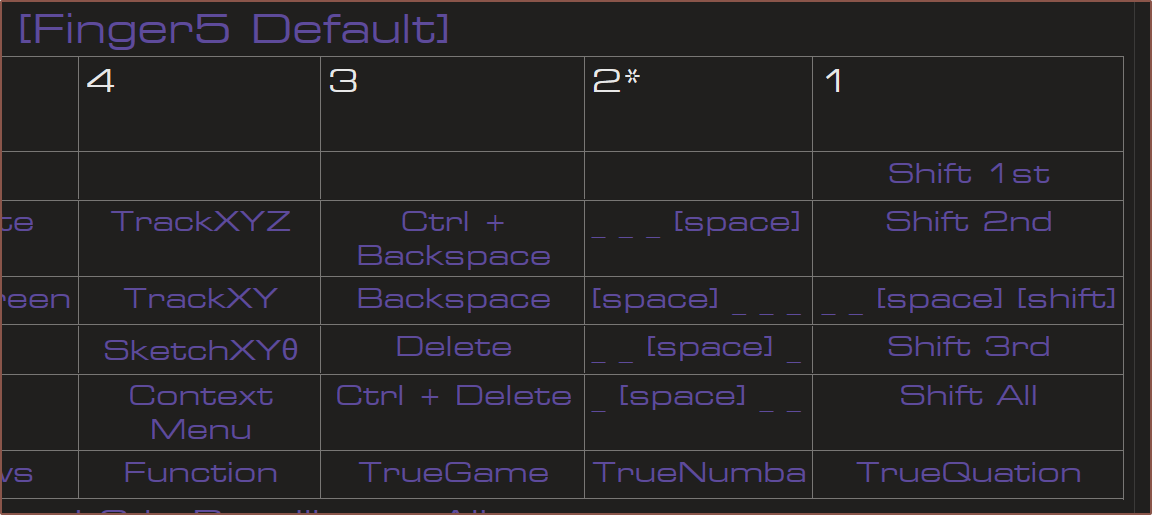Choose Context Menu in column 4
1152x515 pixels.
pos(201,412)
